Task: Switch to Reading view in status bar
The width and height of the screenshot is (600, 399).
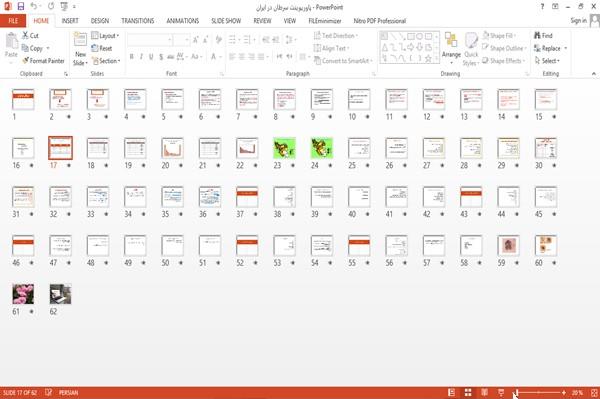Action: (x=484, y=392)
